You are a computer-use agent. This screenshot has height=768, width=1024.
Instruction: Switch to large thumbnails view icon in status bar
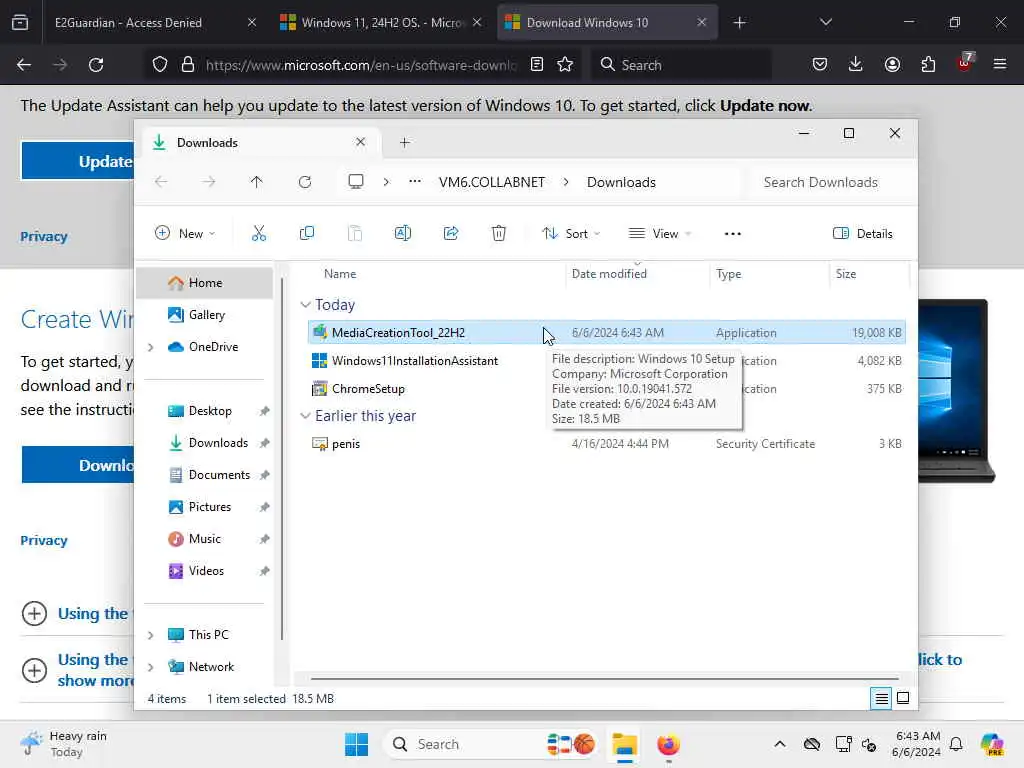(903, 698)
